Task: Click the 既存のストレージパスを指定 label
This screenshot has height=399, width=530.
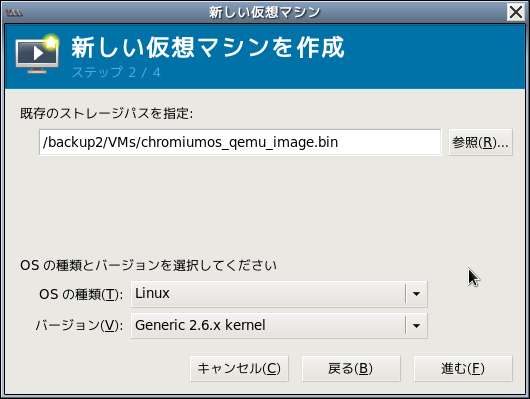Action: tap(106, 113)
